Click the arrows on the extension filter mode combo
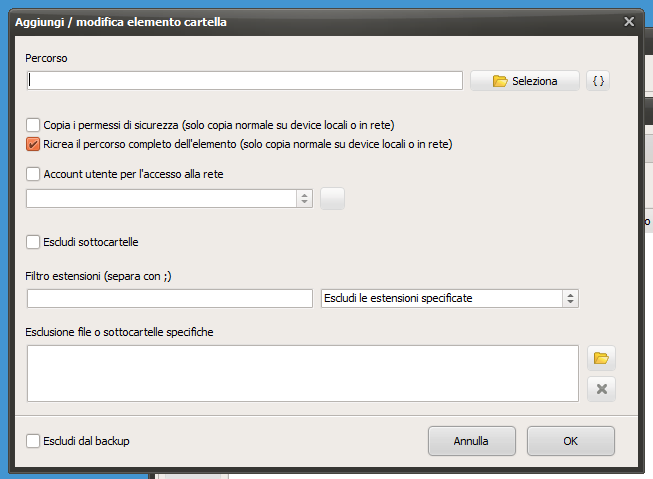 point(570,298)
